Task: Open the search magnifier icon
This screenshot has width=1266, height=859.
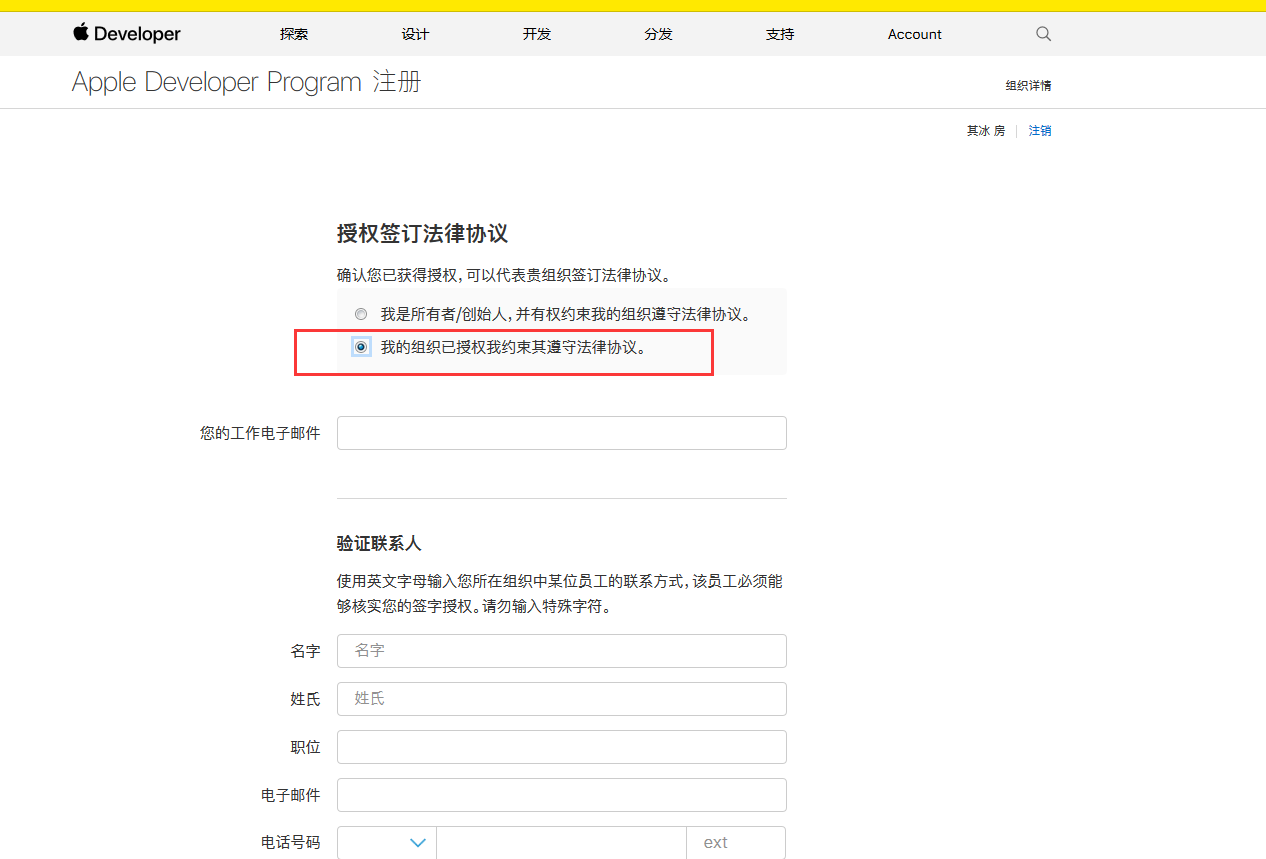Action: click(x=1043, y=34)
